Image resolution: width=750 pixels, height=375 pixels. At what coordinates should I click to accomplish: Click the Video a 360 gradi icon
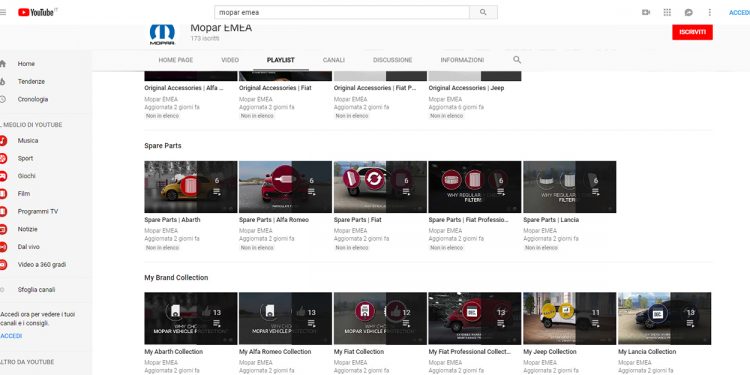pyautogui.click(x=3, y=265)
